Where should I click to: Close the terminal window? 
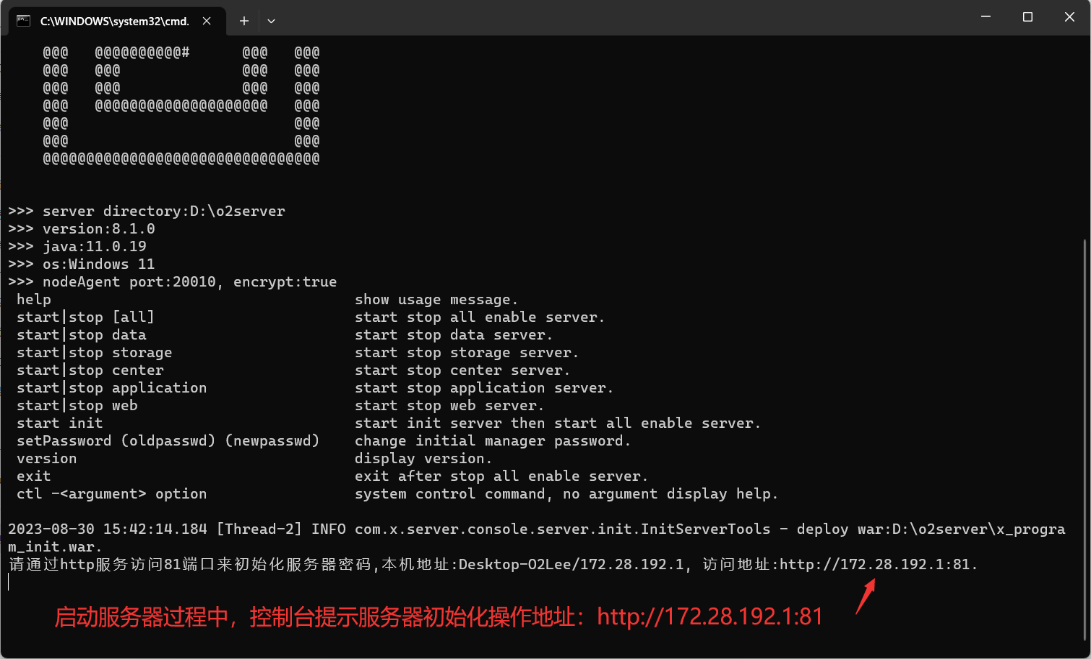pyautogui.click(x=1069, y=17)
